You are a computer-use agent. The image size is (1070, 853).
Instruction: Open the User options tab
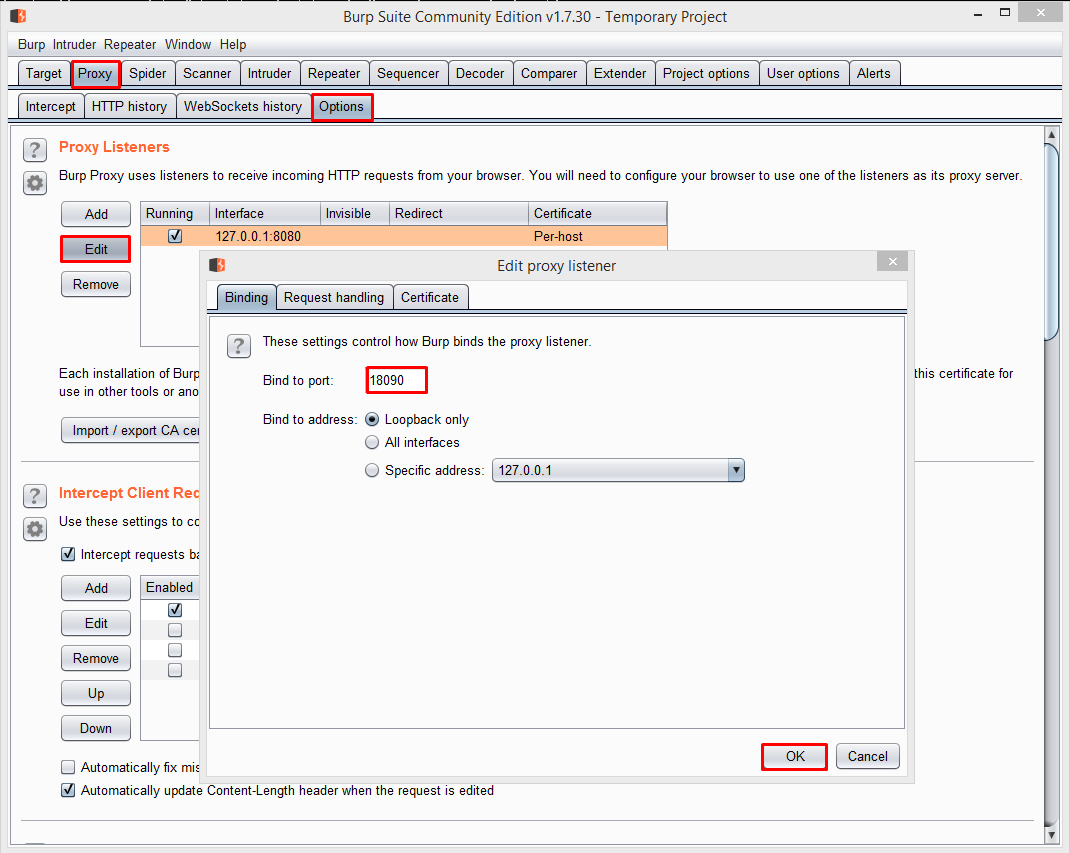click(803, 73)
